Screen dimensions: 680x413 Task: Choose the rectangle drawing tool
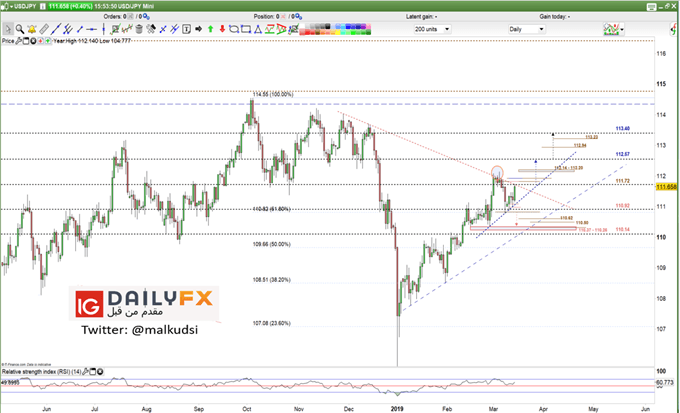tap(246, 29)
